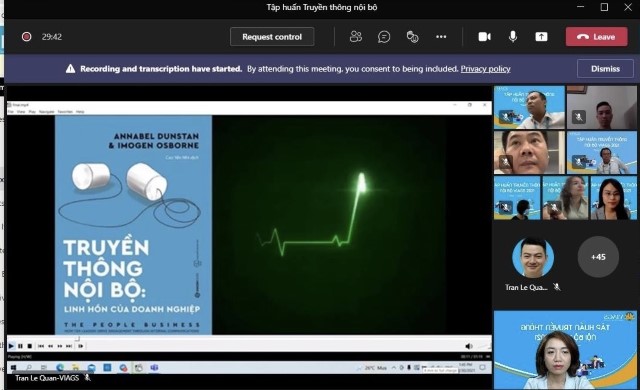Click the 29:42 meeting timer
Image resolution: width=640 pixels, height=390 pixels.
pos(52,37)
